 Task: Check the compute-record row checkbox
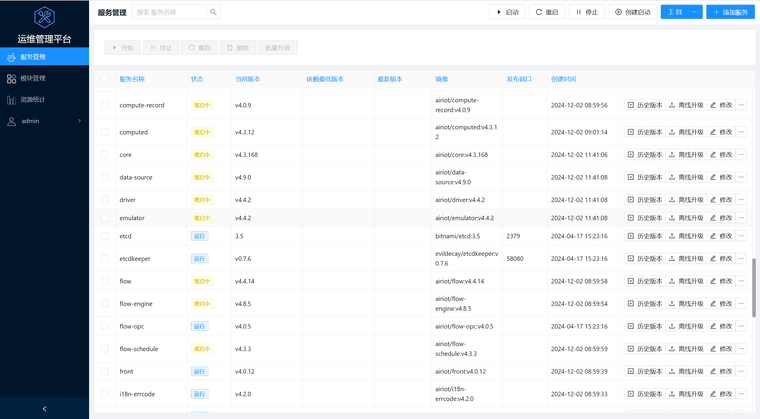[105, 105]
